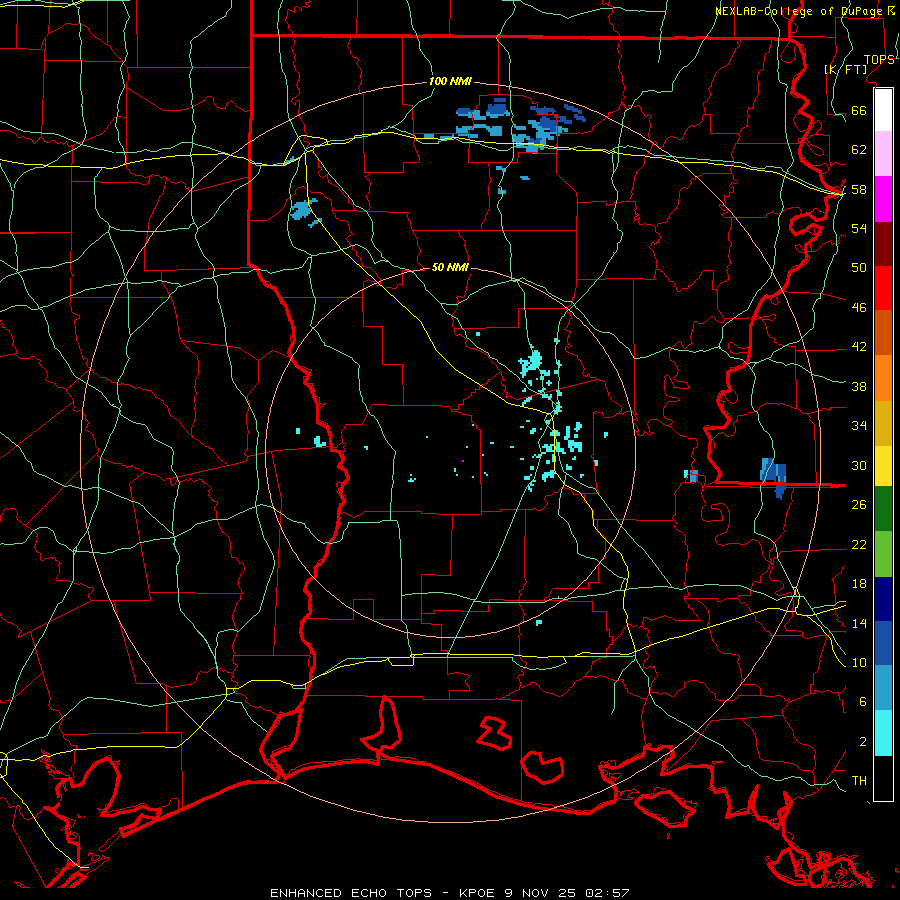900x900 pixels.
Task: Click the navy legend swatch near 18
Action: click(883, 599)
